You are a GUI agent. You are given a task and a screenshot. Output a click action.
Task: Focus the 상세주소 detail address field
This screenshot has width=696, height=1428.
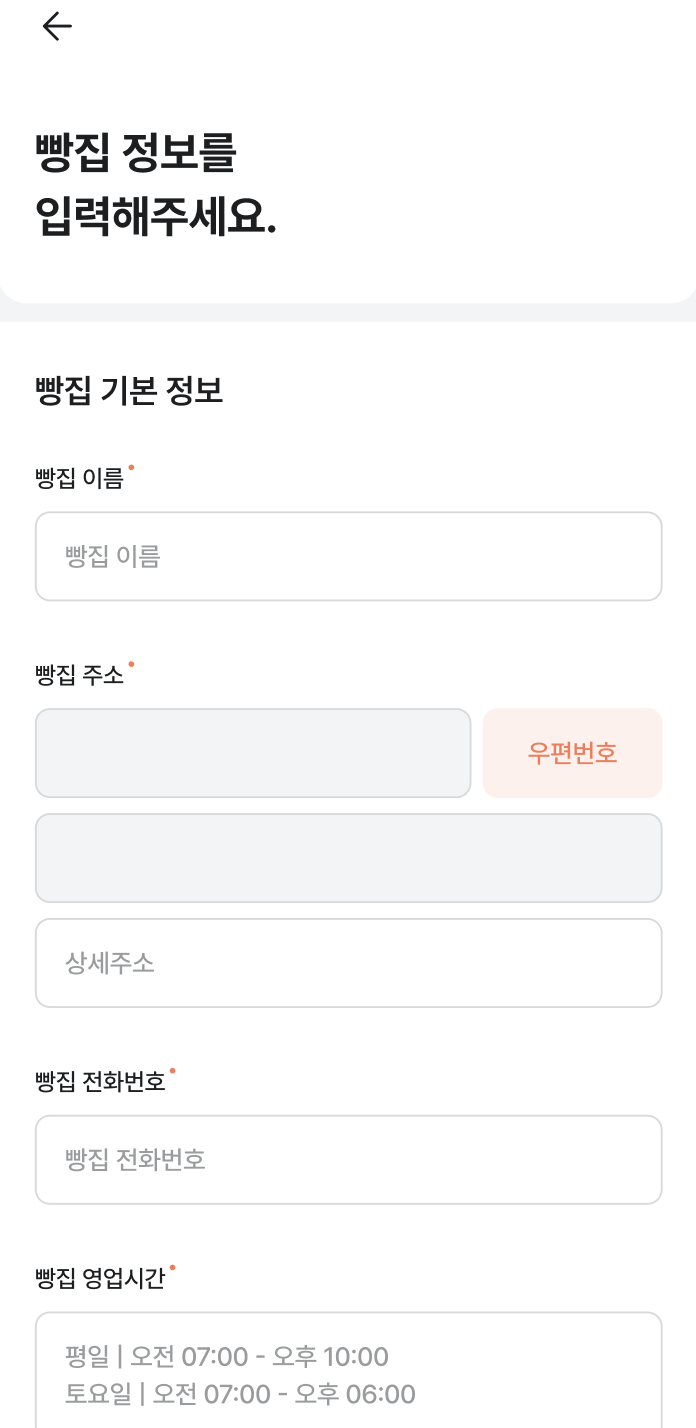pyautogui.click(x=348, y=963)
